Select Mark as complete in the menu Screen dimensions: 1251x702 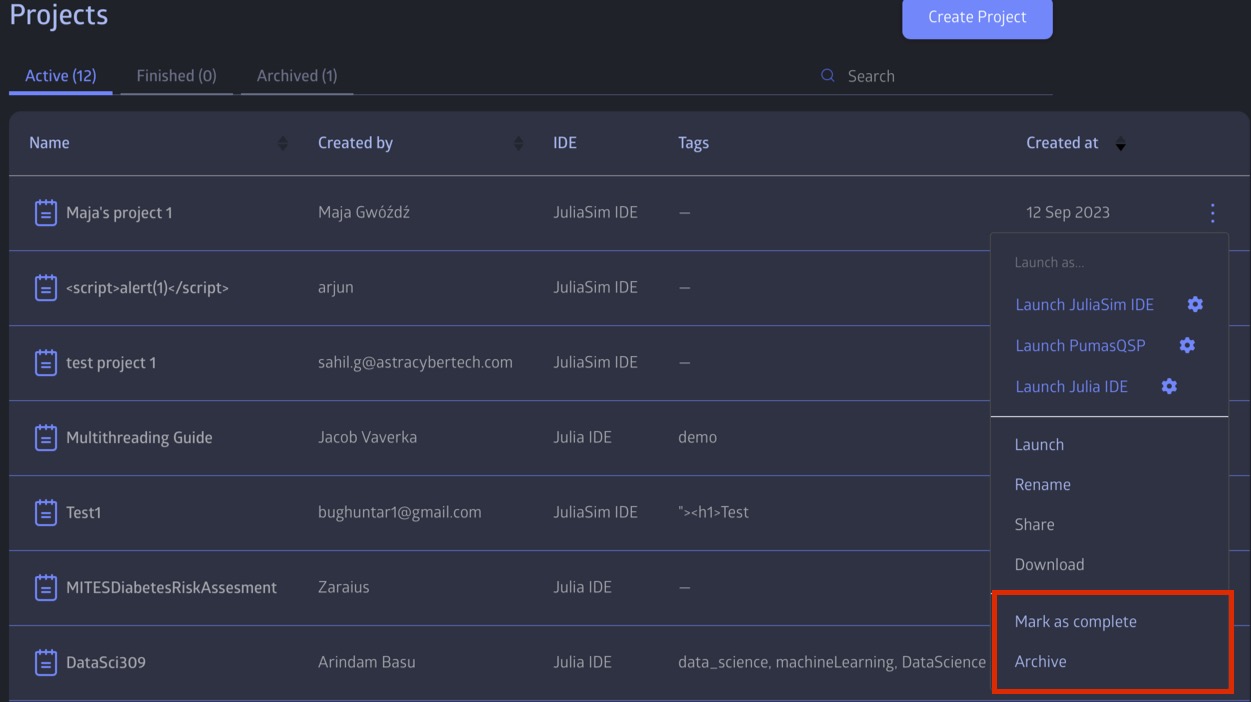coord(1075,622)
